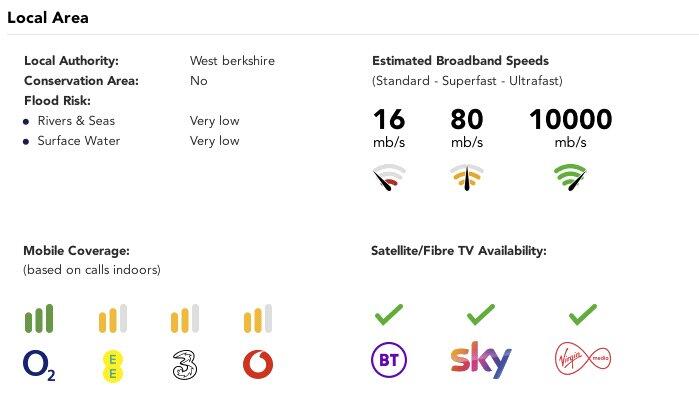Click the green ultrafast speed gauge icon
The height and width of the screenshot is (410, 699).
coord(570,179)
